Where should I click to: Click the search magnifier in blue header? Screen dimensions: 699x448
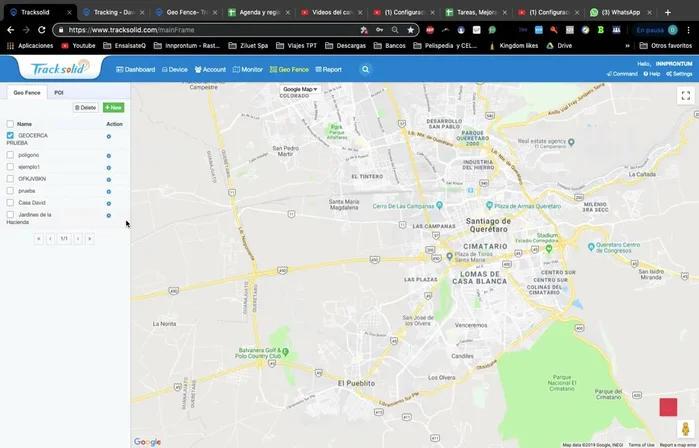(365, 70)
